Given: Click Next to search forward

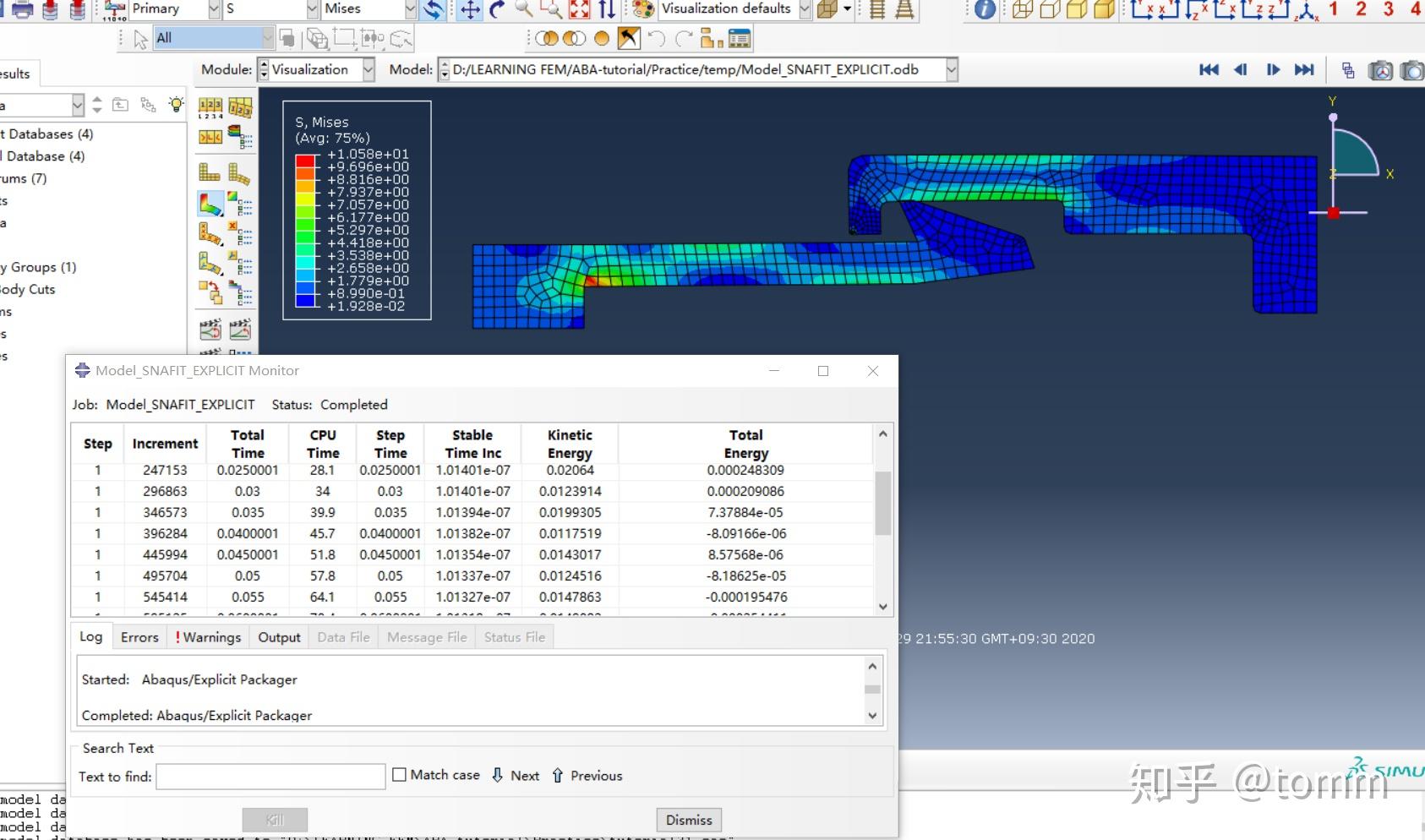Looking at the screenshot, I should [516, 776].
